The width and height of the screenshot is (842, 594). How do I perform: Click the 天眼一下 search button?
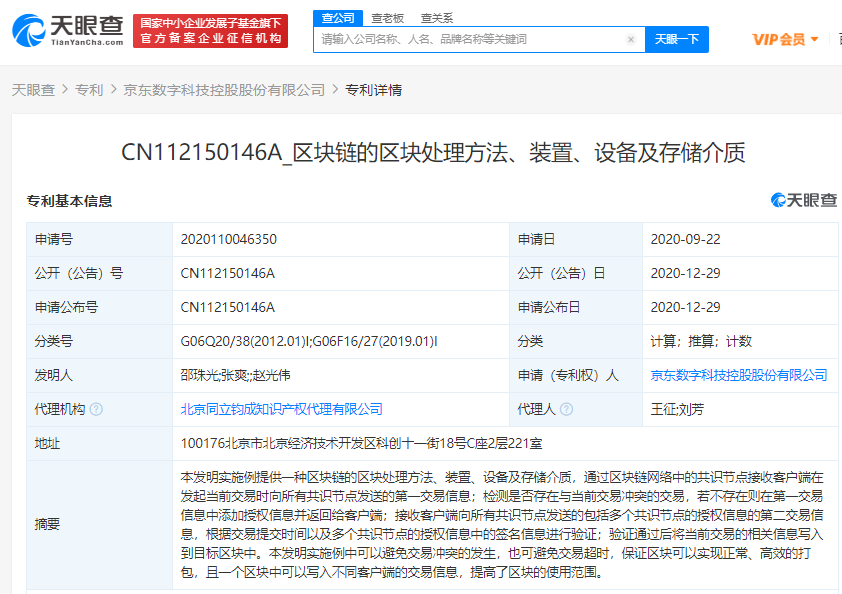(677, 39)
